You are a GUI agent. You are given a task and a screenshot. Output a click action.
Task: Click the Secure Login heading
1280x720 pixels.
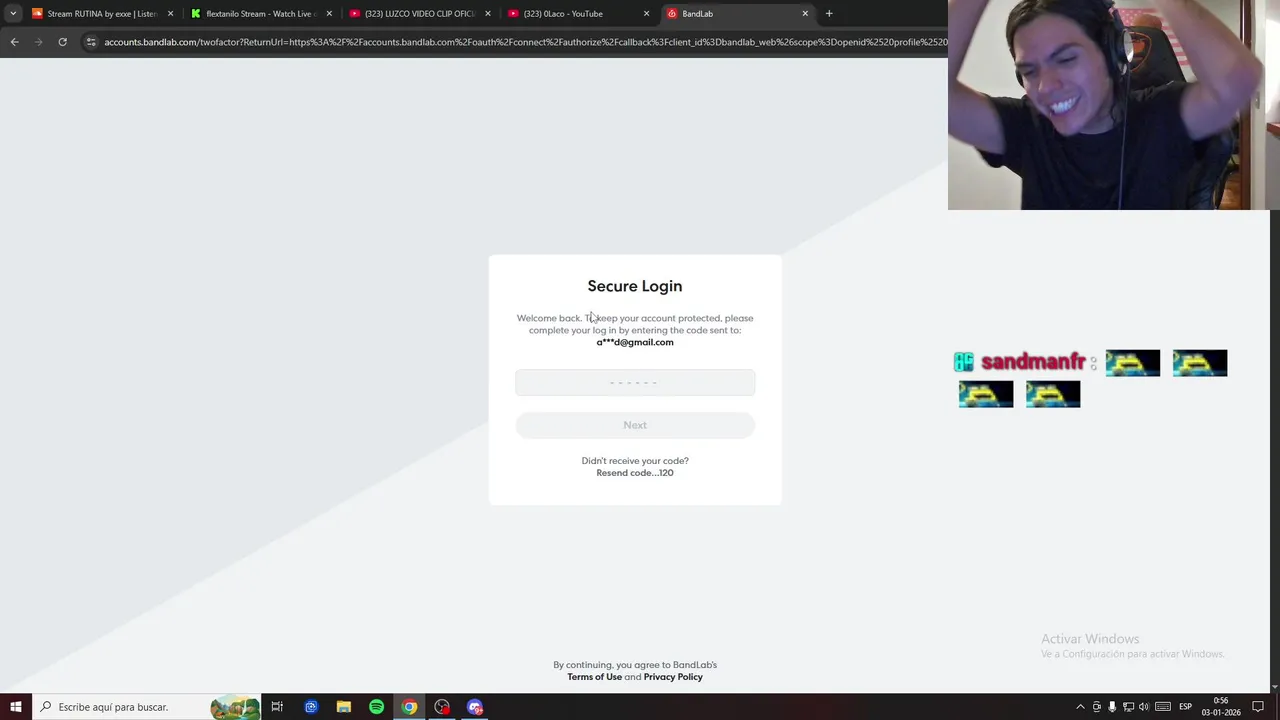coord(635,286)
